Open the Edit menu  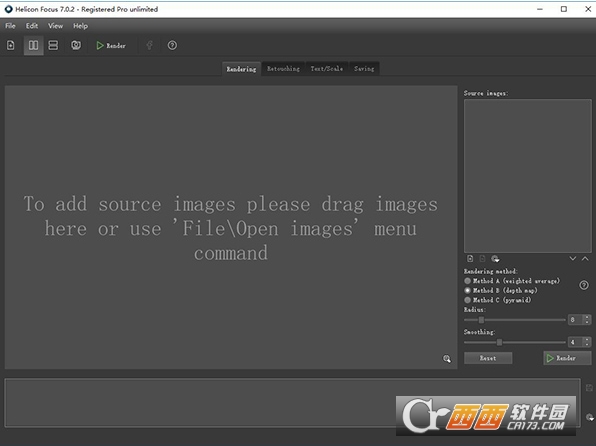[x=32, y=26]
